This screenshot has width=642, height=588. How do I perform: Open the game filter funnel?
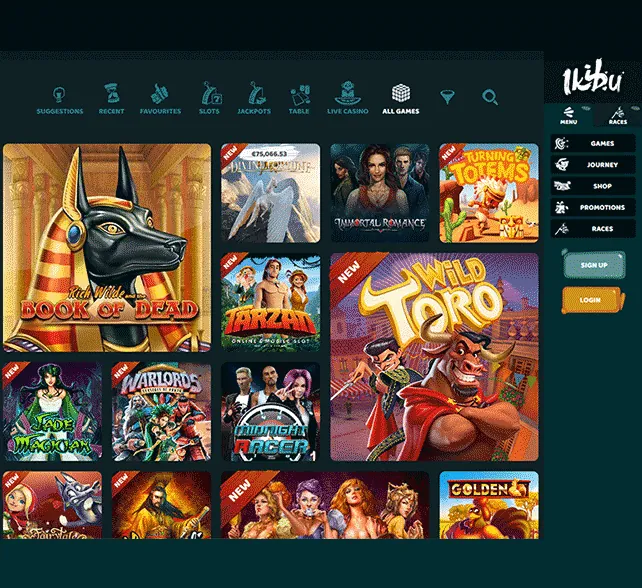pos(447,97)
